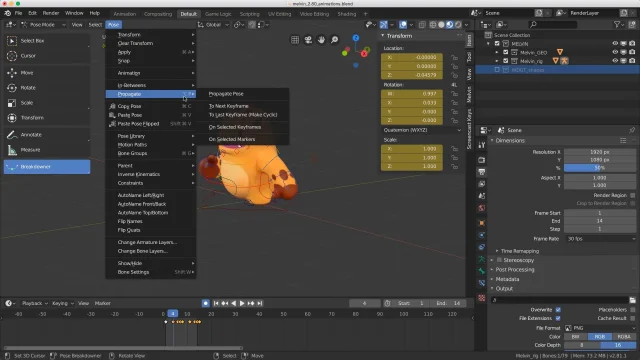The width and height of the screenshot is (640, 360).
Task: Switch to Animation workspace tab
Action: click(x=124, y=14)
